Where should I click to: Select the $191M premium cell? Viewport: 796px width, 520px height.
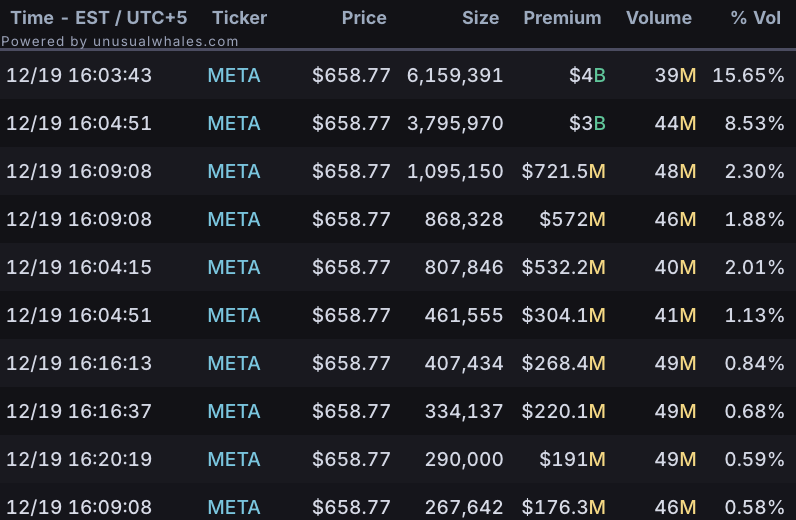tap(573, 459)
